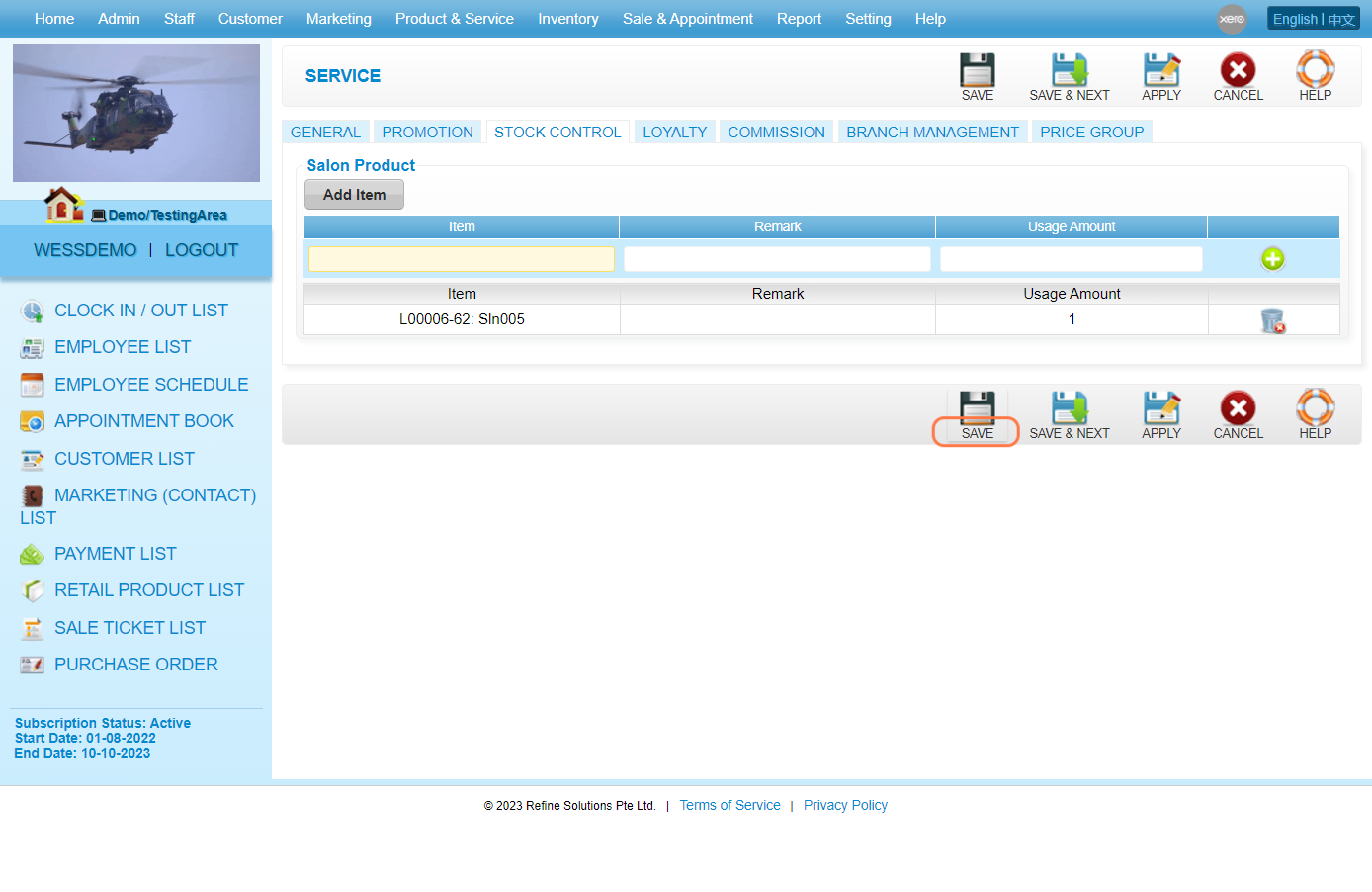This screenshot has width=1372, height=892.
Task: Open the Admin menu
Action: (x=119, y=19)
